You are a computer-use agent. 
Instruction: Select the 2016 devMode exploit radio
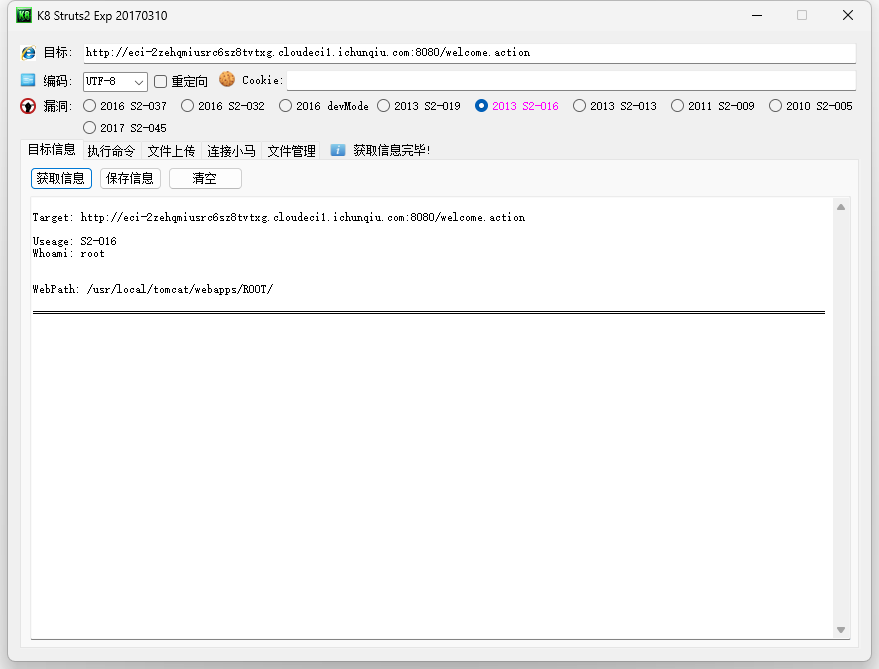point(285,105)
